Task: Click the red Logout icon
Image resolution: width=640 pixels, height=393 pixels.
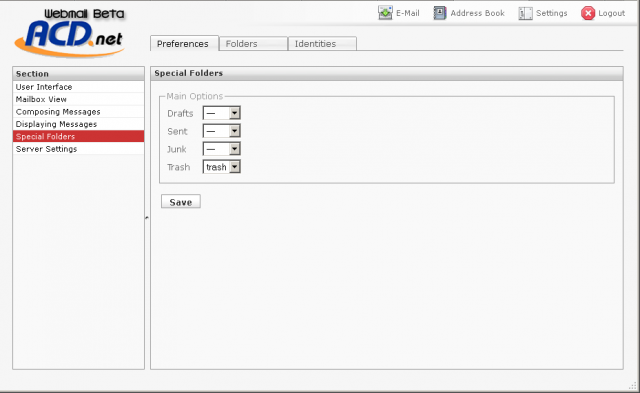Action: [588, 13]
